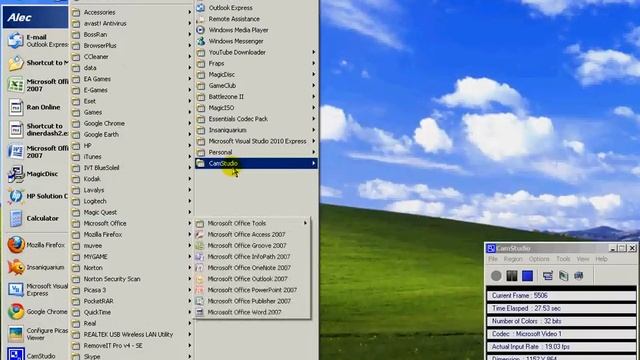Open the Region menu in CamStudio
This screenshot has width=640, height=360.
pyautogui.click(x=513, y=259)
